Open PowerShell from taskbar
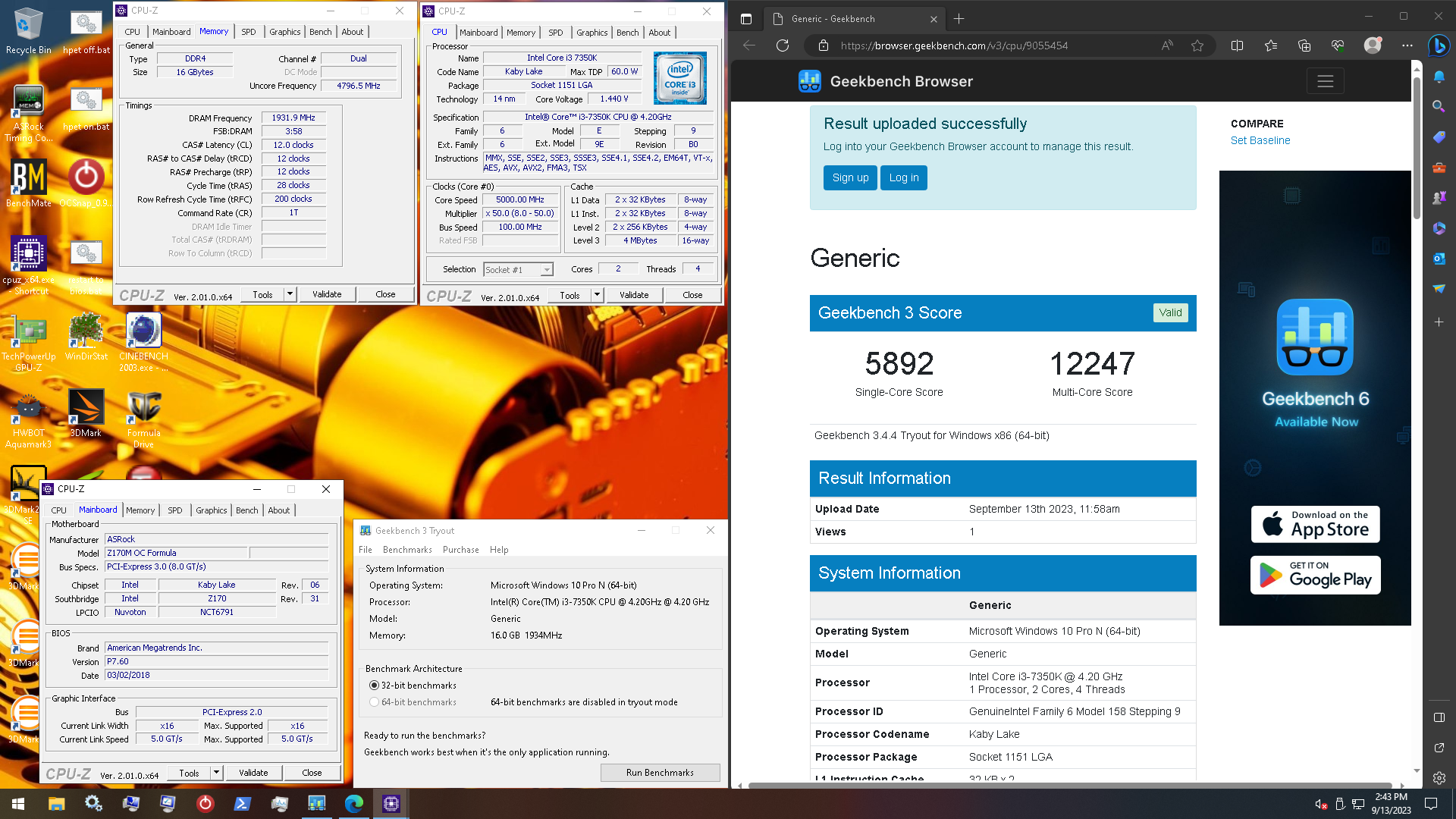Screen dimensions: 1456x819 [x=242, y=803]
